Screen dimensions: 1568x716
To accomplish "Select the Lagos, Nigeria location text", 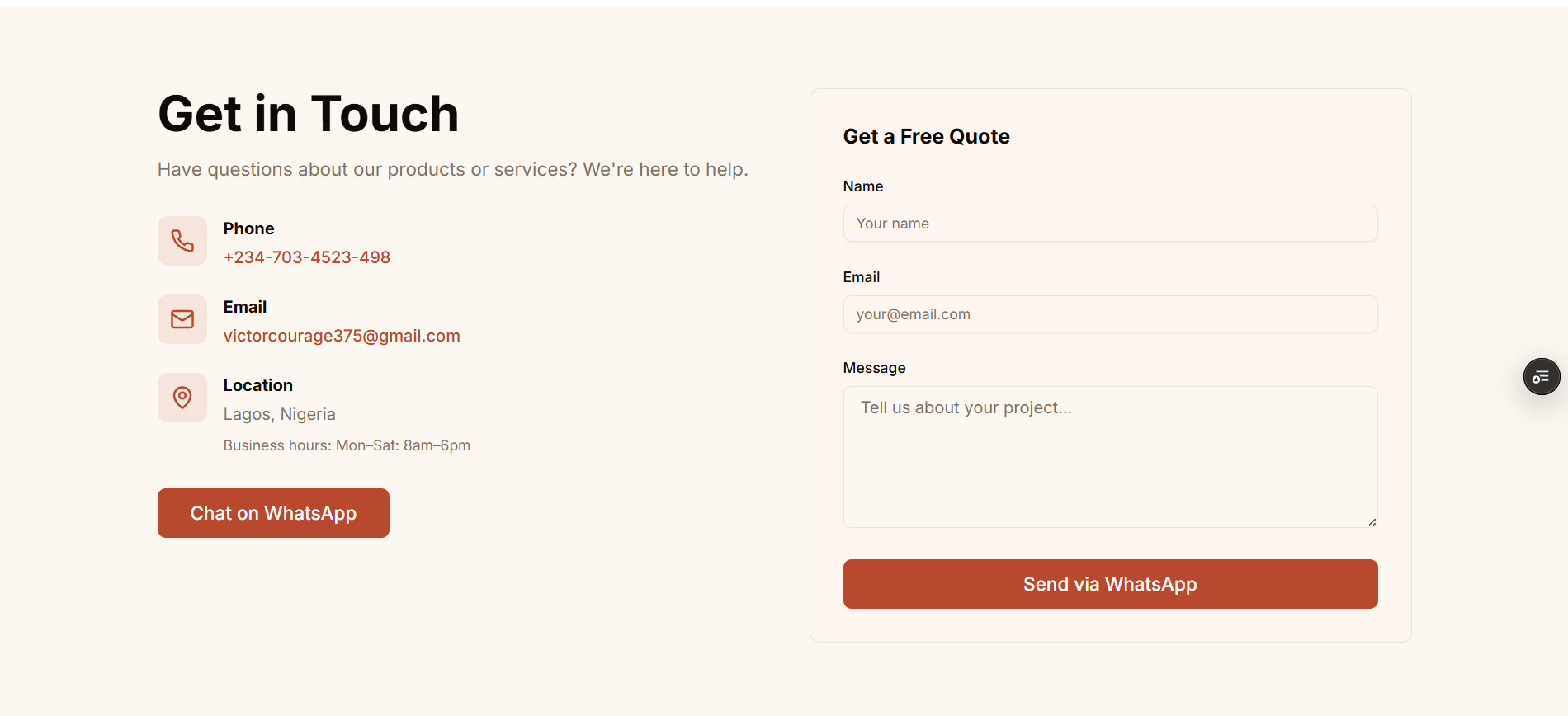I will point(279,414).
